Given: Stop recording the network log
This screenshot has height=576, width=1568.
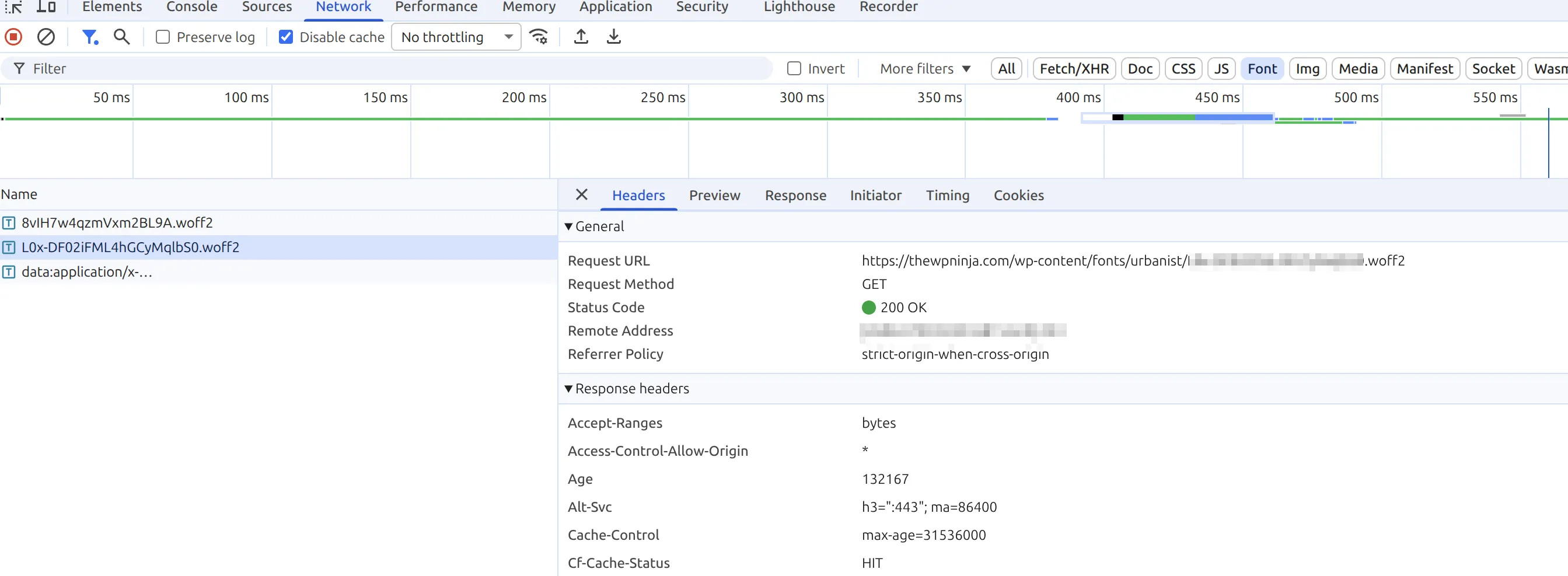Looking at the screenshot, I should [13, 37].
